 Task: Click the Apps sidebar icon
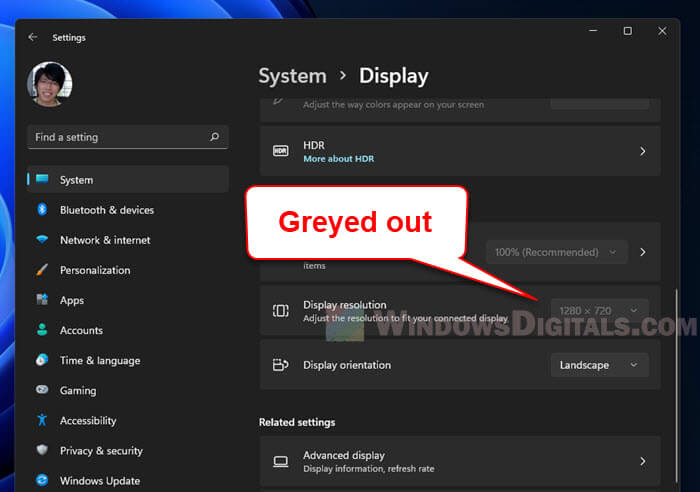click(x=42, y=300)
